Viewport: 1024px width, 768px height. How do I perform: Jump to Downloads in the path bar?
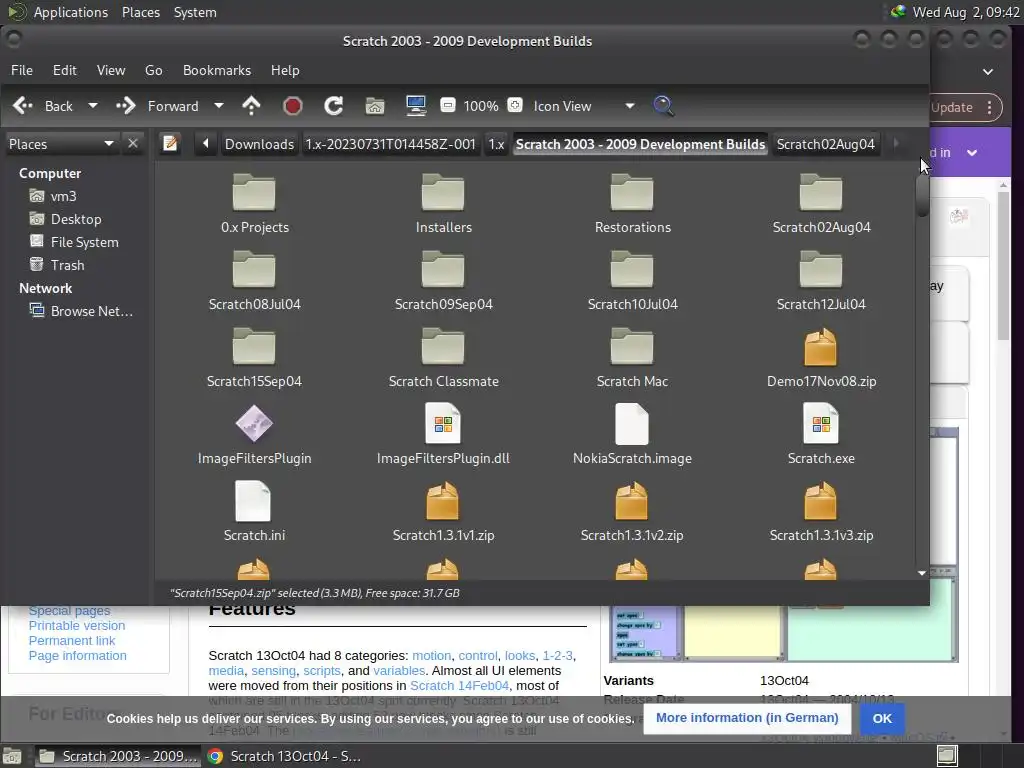point(259,144)
